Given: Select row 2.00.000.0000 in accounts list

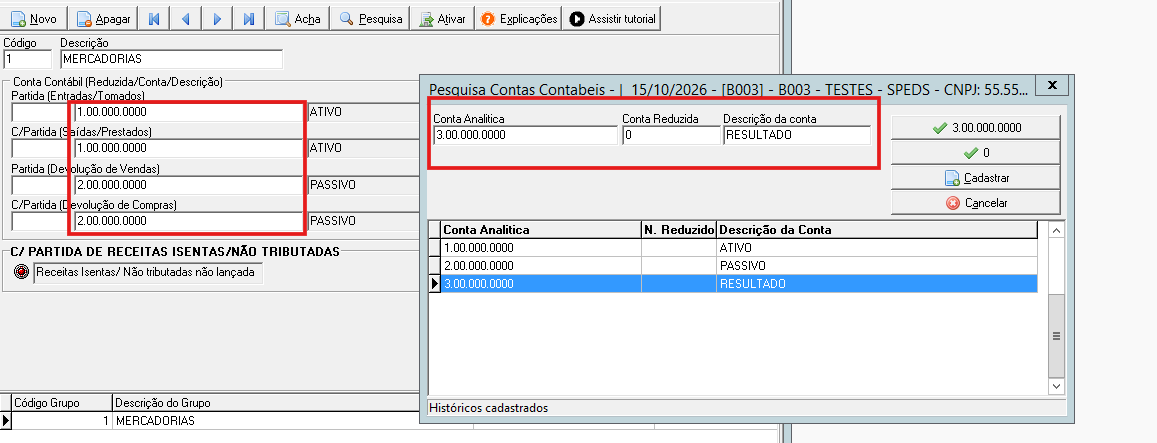Looking at the screenshot, I should [733, 265].
